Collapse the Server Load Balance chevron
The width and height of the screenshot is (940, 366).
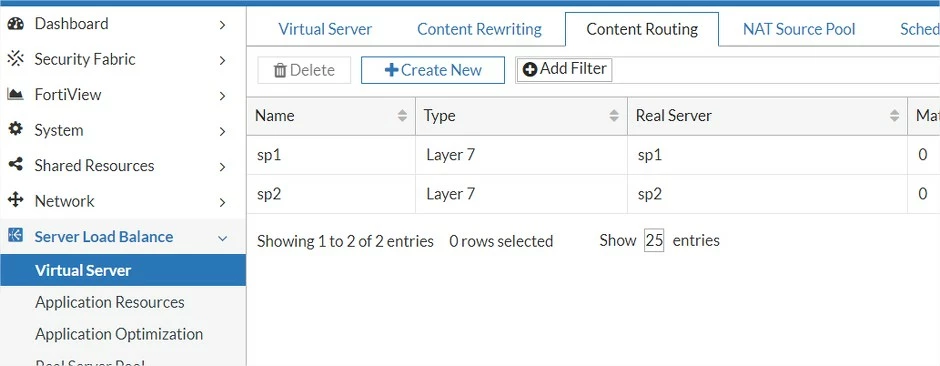[222, 238]
